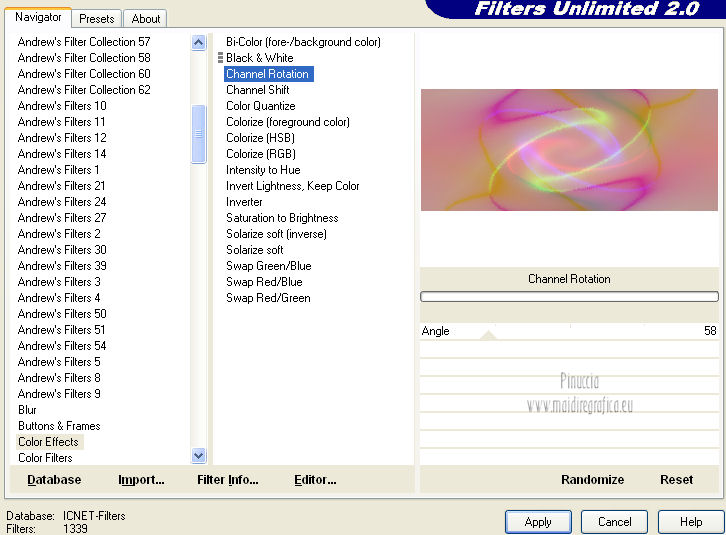Choose the Solarize soft filter
Viewport: 726px width, 535px height.
(254, 250)
